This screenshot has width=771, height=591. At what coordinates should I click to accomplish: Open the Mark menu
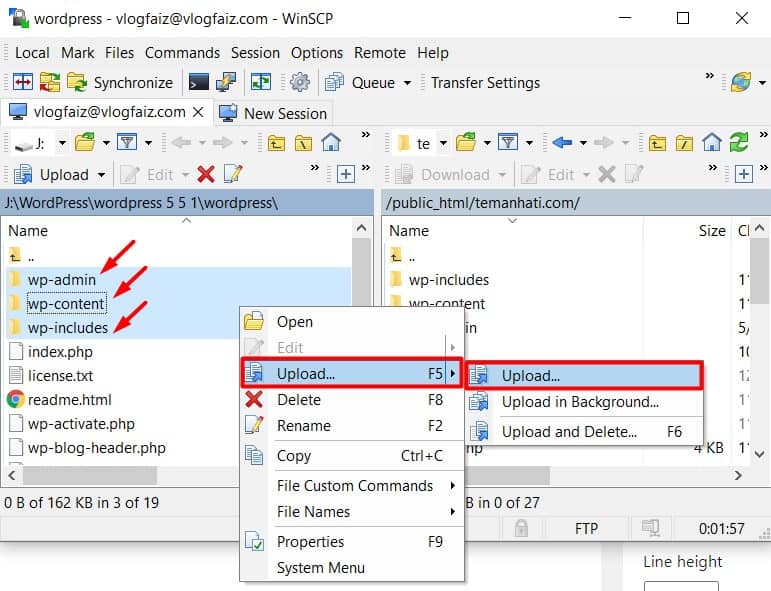click(x=77, y=53)
